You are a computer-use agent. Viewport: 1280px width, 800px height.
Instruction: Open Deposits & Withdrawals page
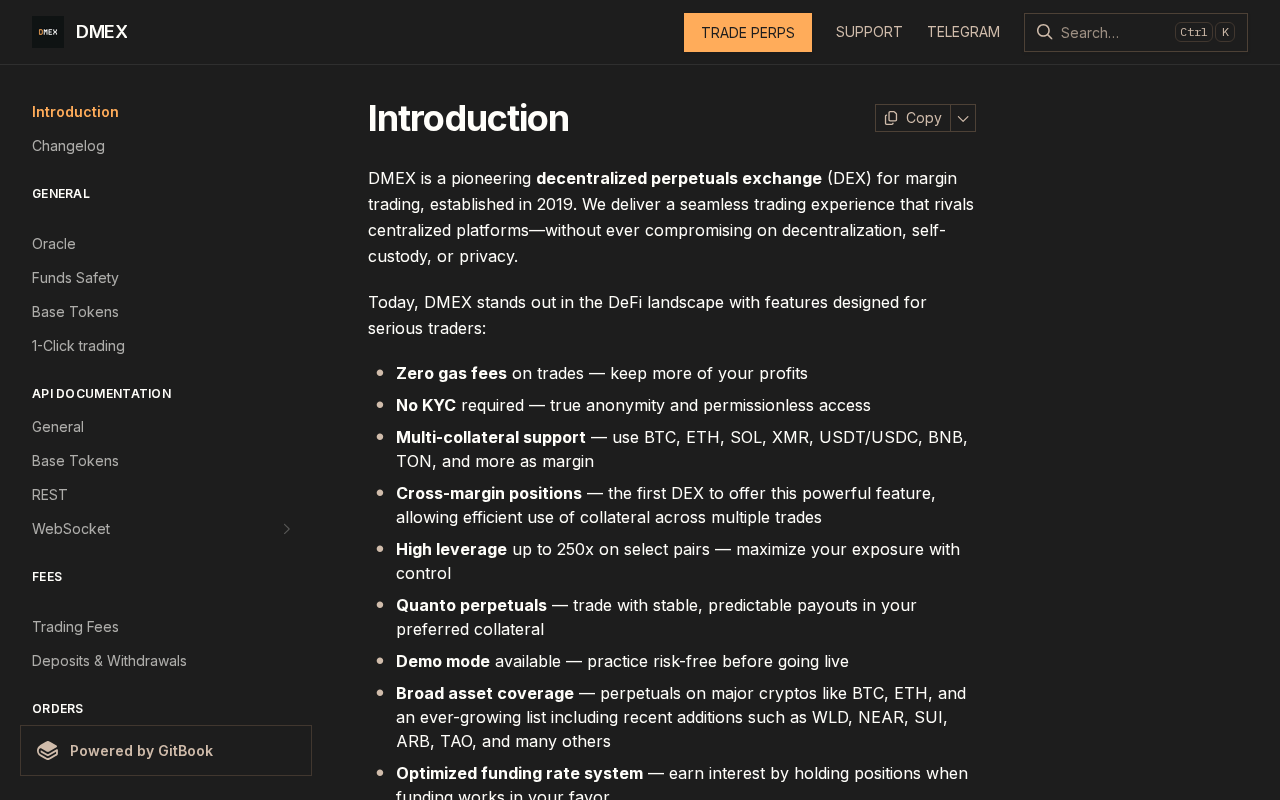coord(109,661)
